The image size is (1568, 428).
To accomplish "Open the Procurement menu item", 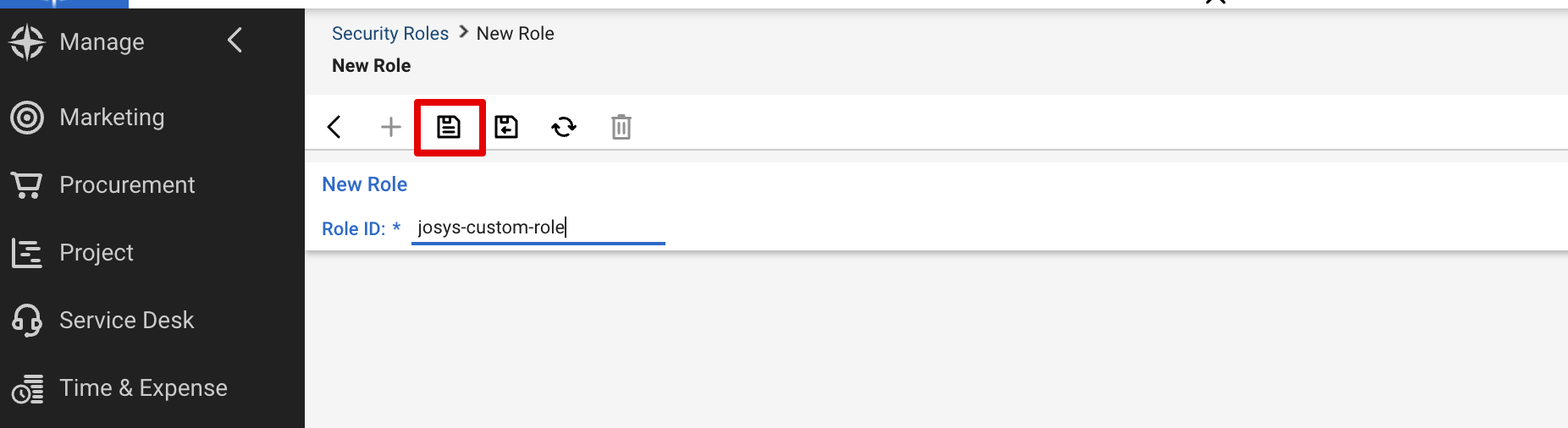I will (127, 185).
